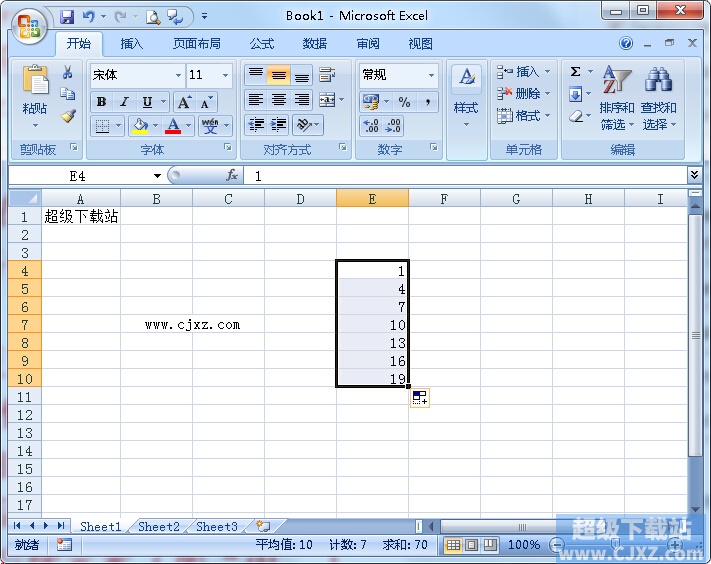Toggle italic formatting

pos(124,102)
